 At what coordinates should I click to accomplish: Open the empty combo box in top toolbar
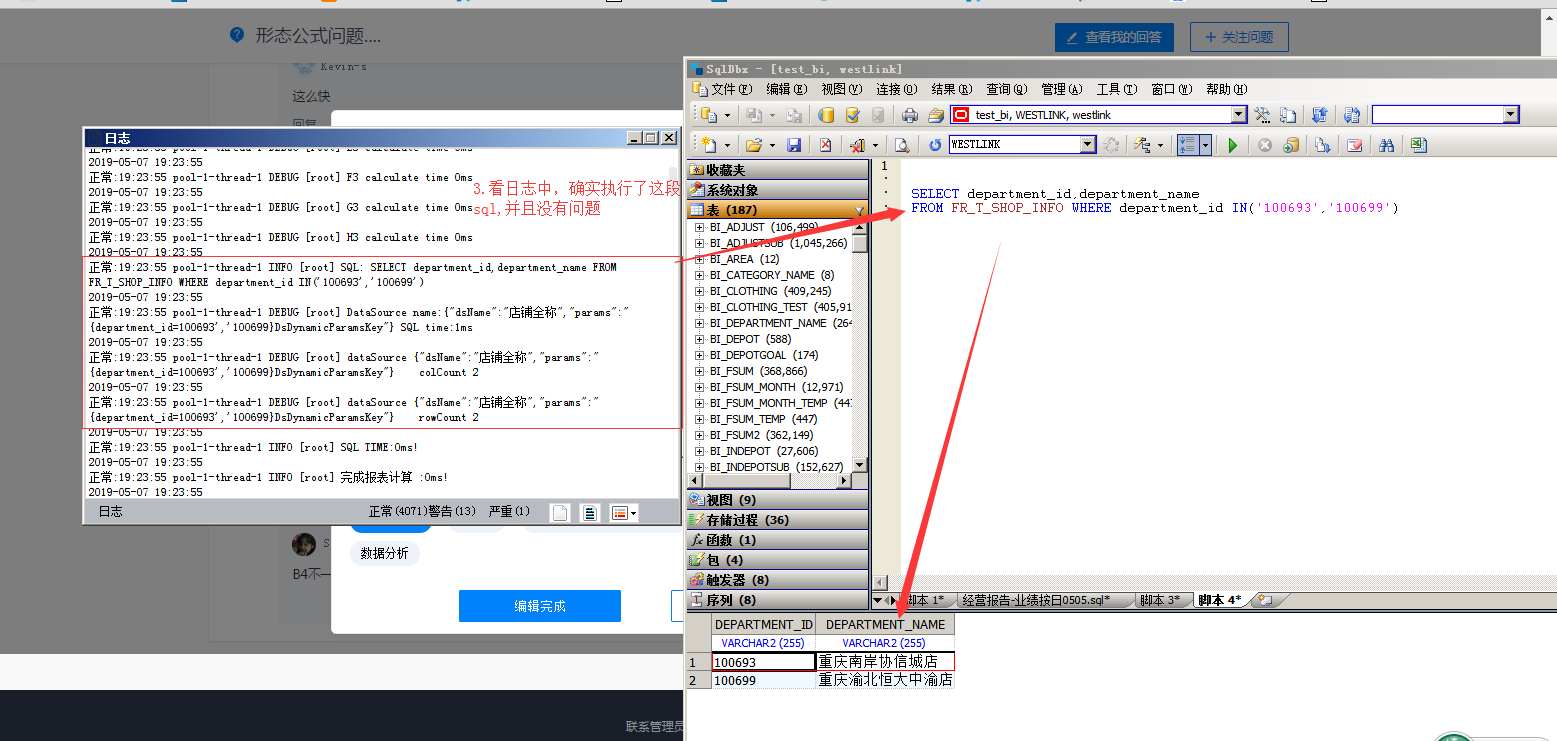[1511, 115]
